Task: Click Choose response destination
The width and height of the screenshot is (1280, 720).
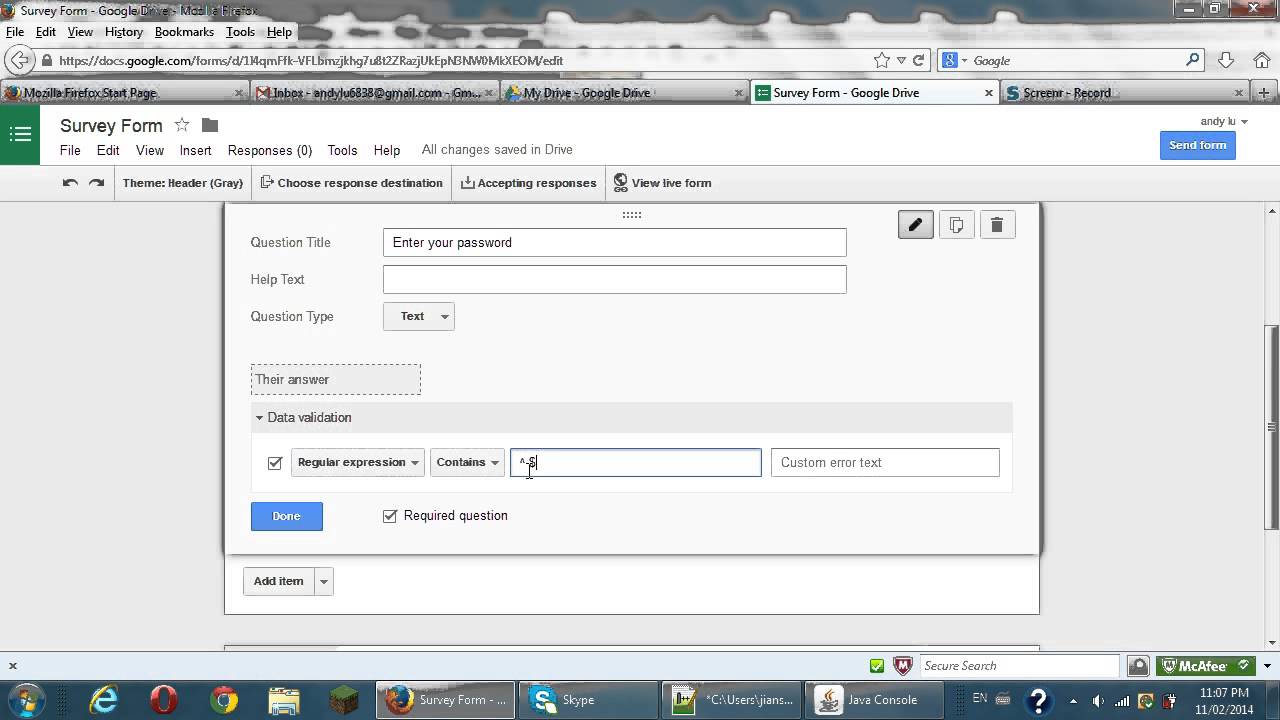Action: click(x=351, y=183)
